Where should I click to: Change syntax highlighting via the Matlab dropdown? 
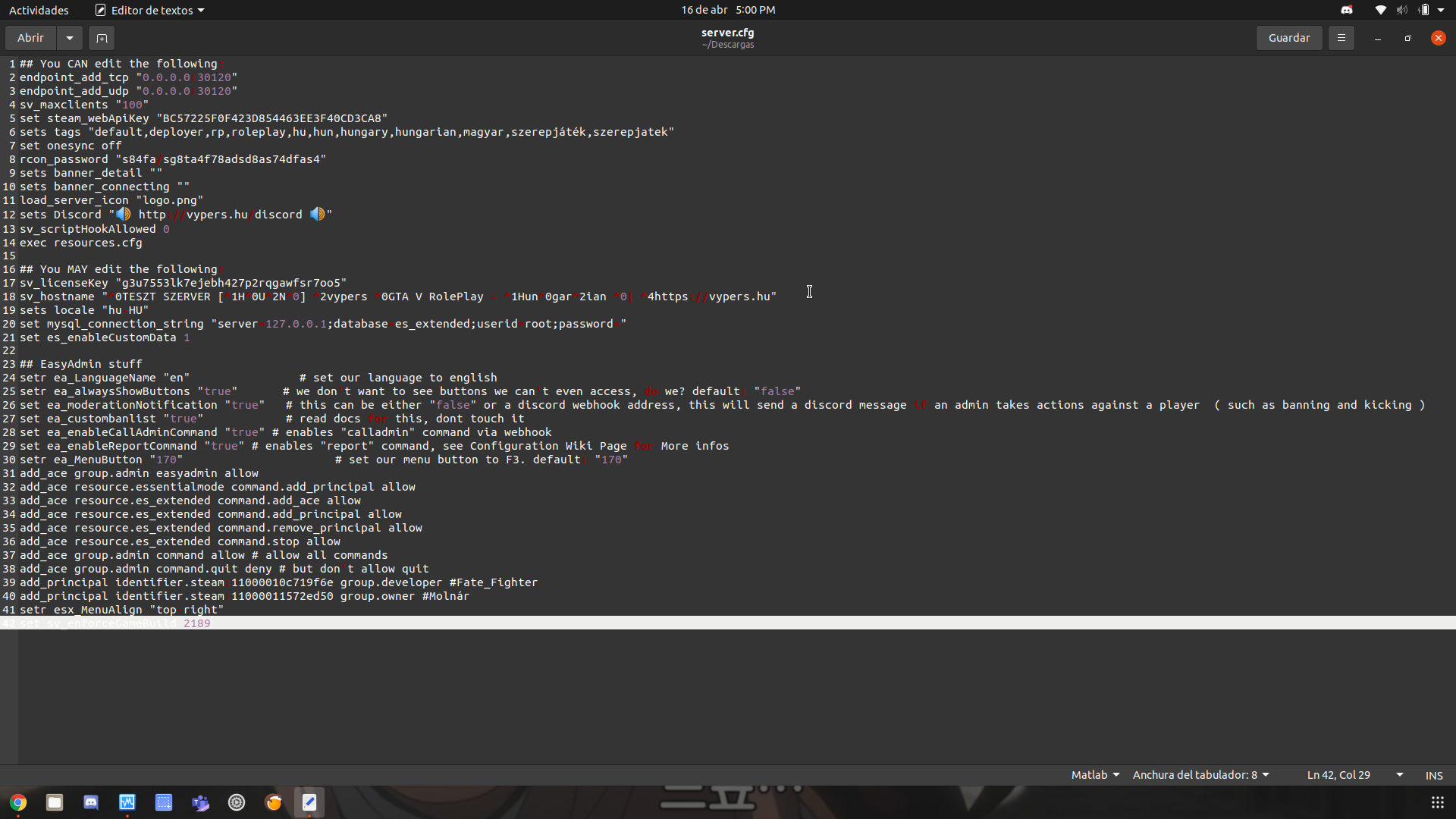pyautogui.click(x=1094, y=775)
